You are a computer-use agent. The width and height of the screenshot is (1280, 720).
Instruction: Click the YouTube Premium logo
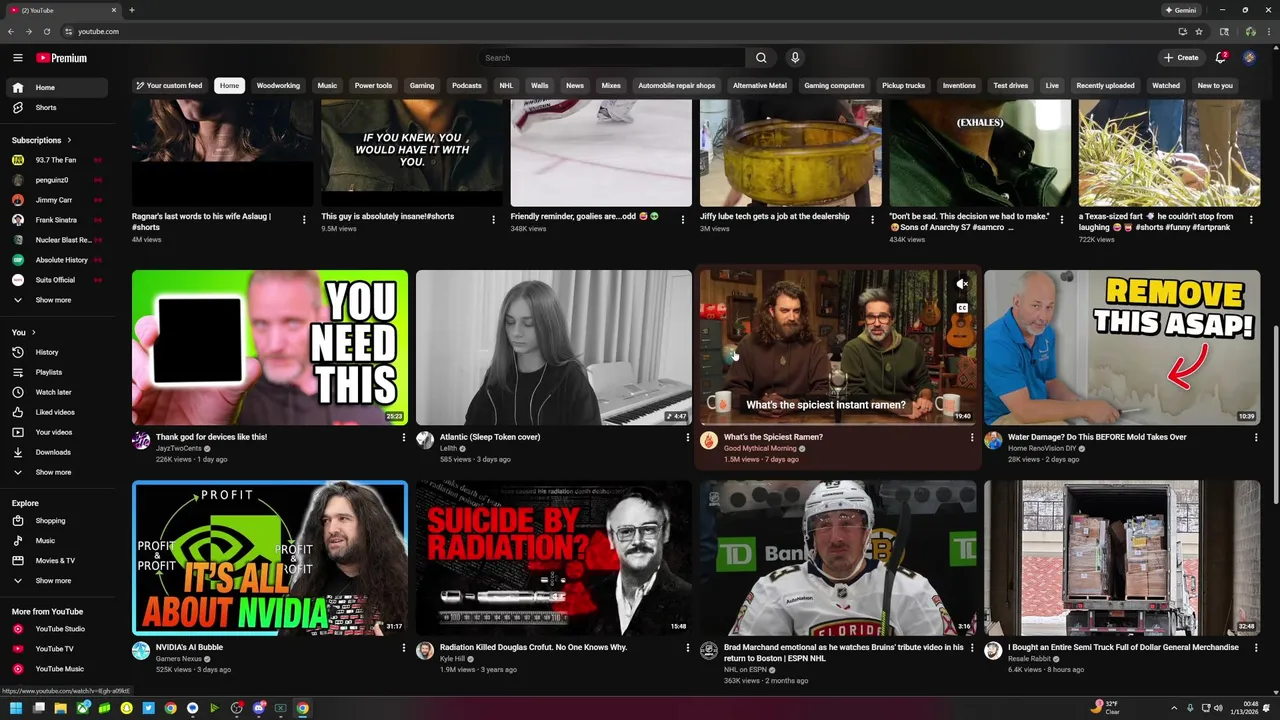[62, 58]
